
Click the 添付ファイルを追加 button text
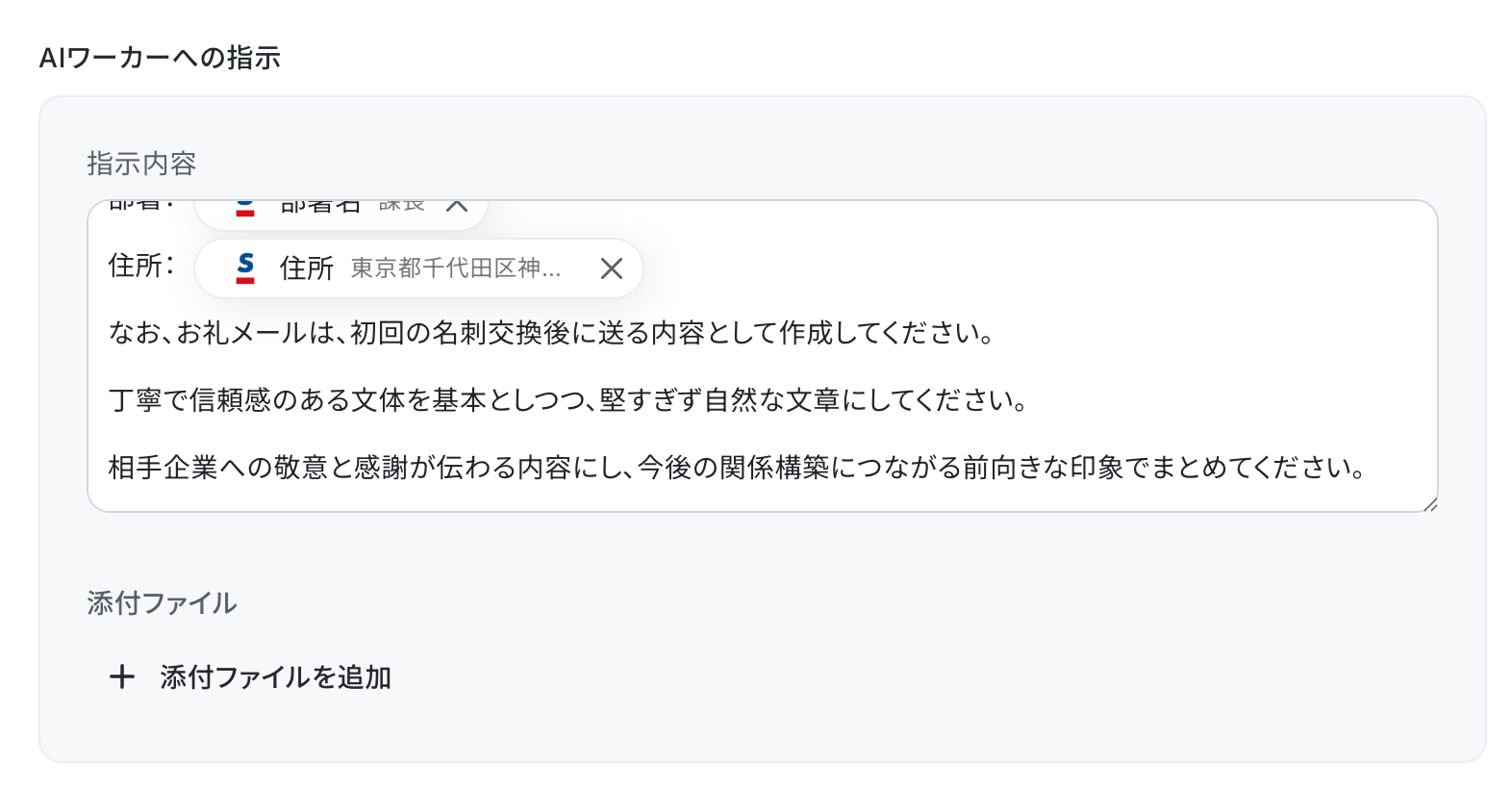point(275,677)
